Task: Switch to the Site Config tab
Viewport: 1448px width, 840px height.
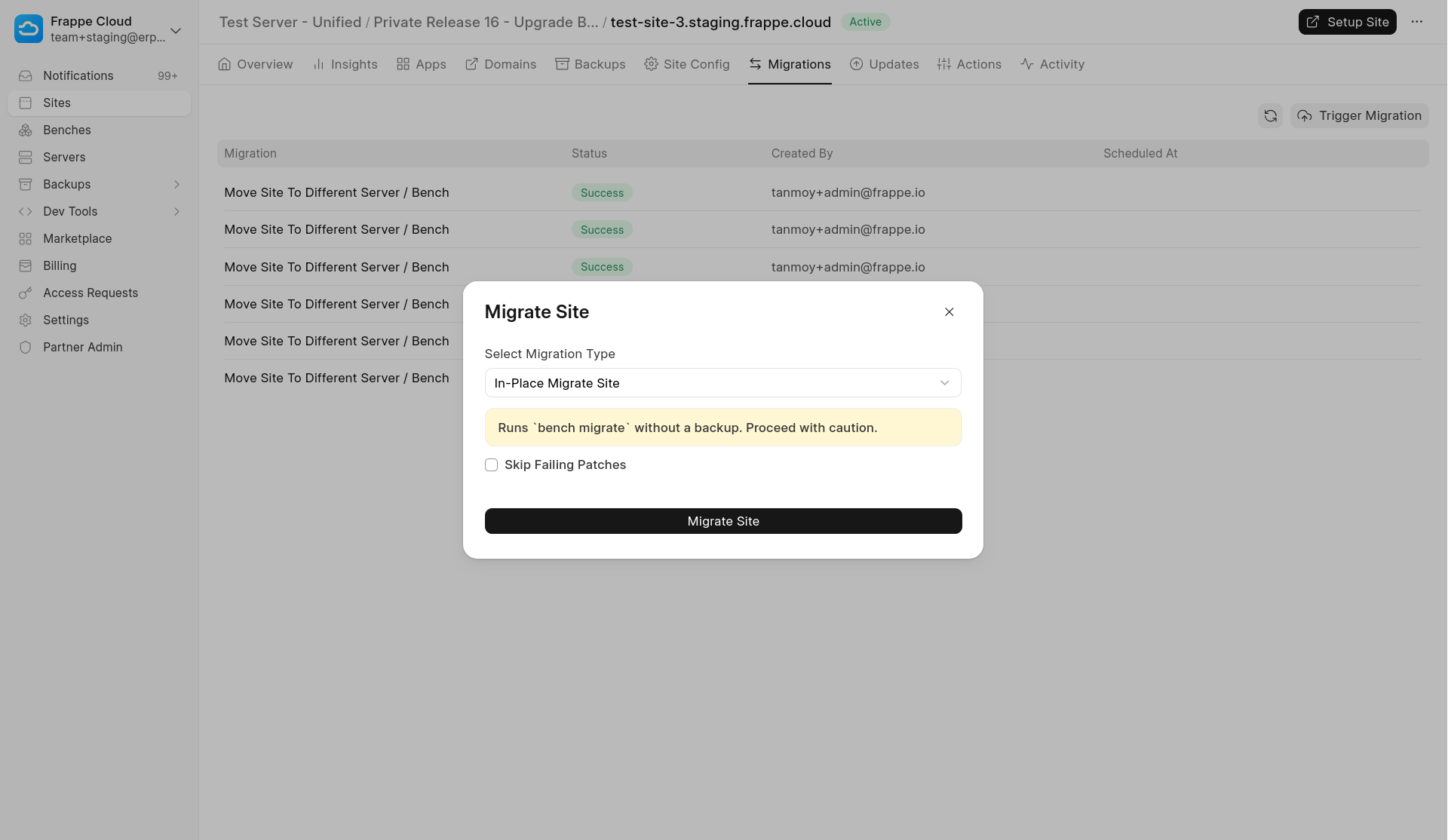Action: click(x=686, y=64)
